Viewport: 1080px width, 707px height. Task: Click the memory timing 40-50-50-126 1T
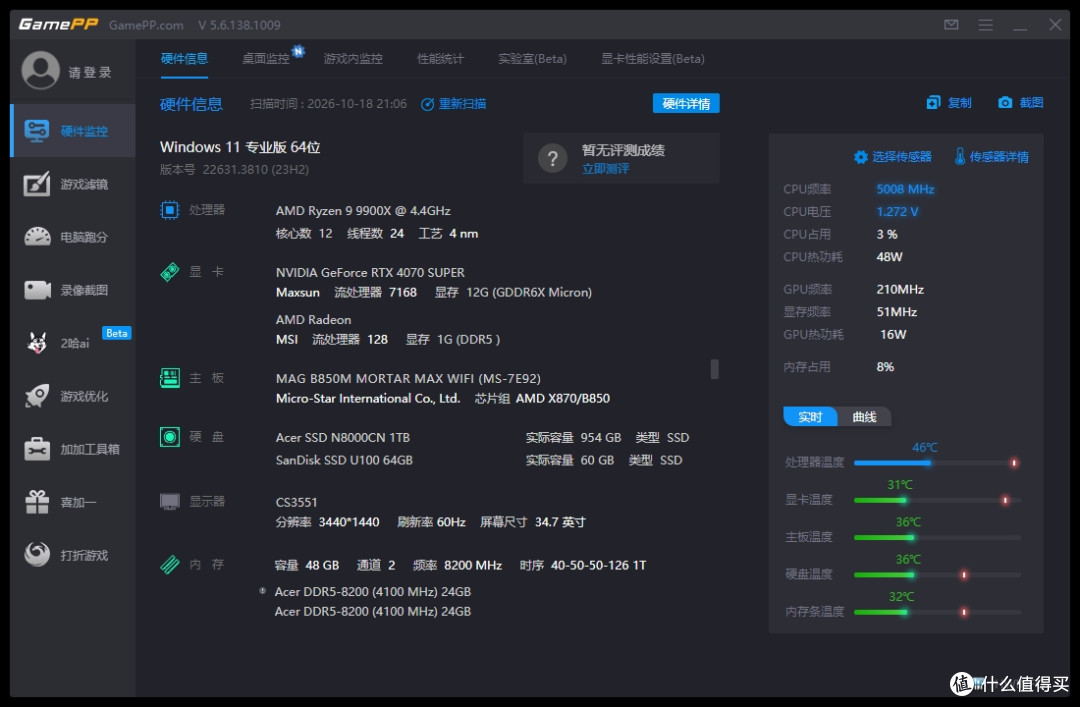pyautogui.click(x=598, y=565)
